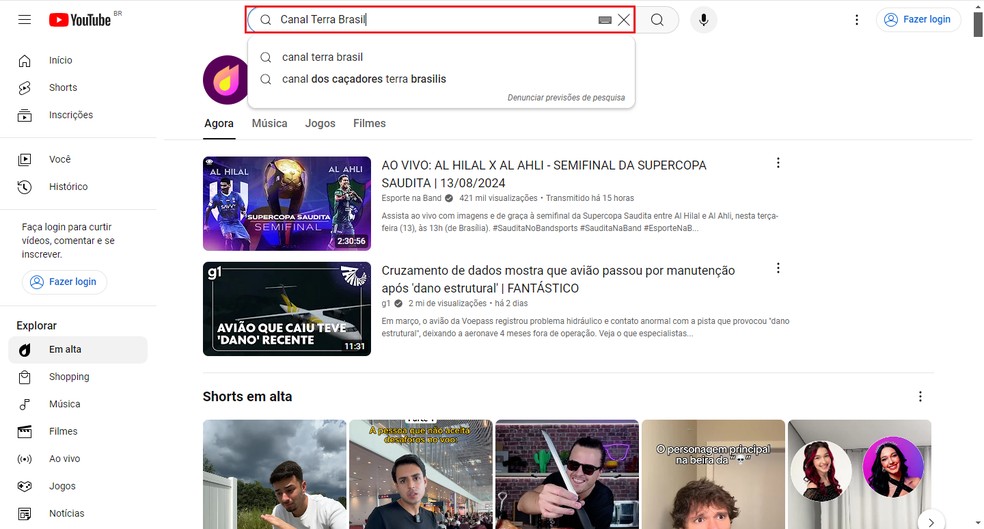The image size is (984, 529).
Task: Open the Short with man holding knife
Action: point(567,474)
